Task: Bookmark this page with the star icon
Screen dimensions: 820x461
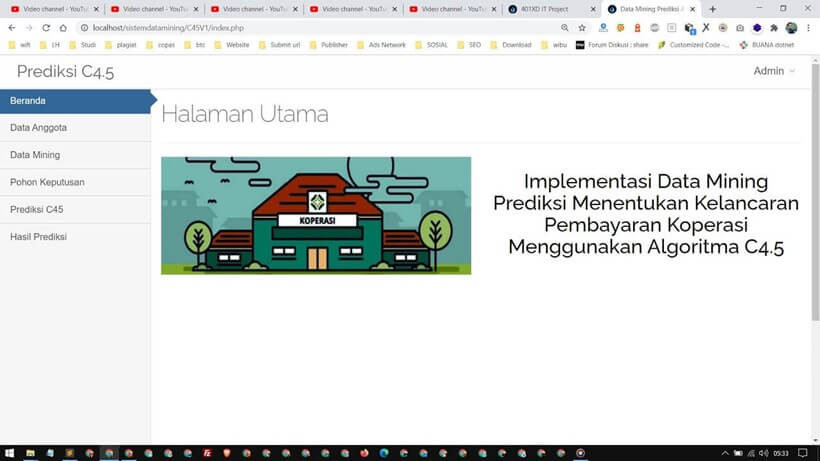Action: (582, 28)
